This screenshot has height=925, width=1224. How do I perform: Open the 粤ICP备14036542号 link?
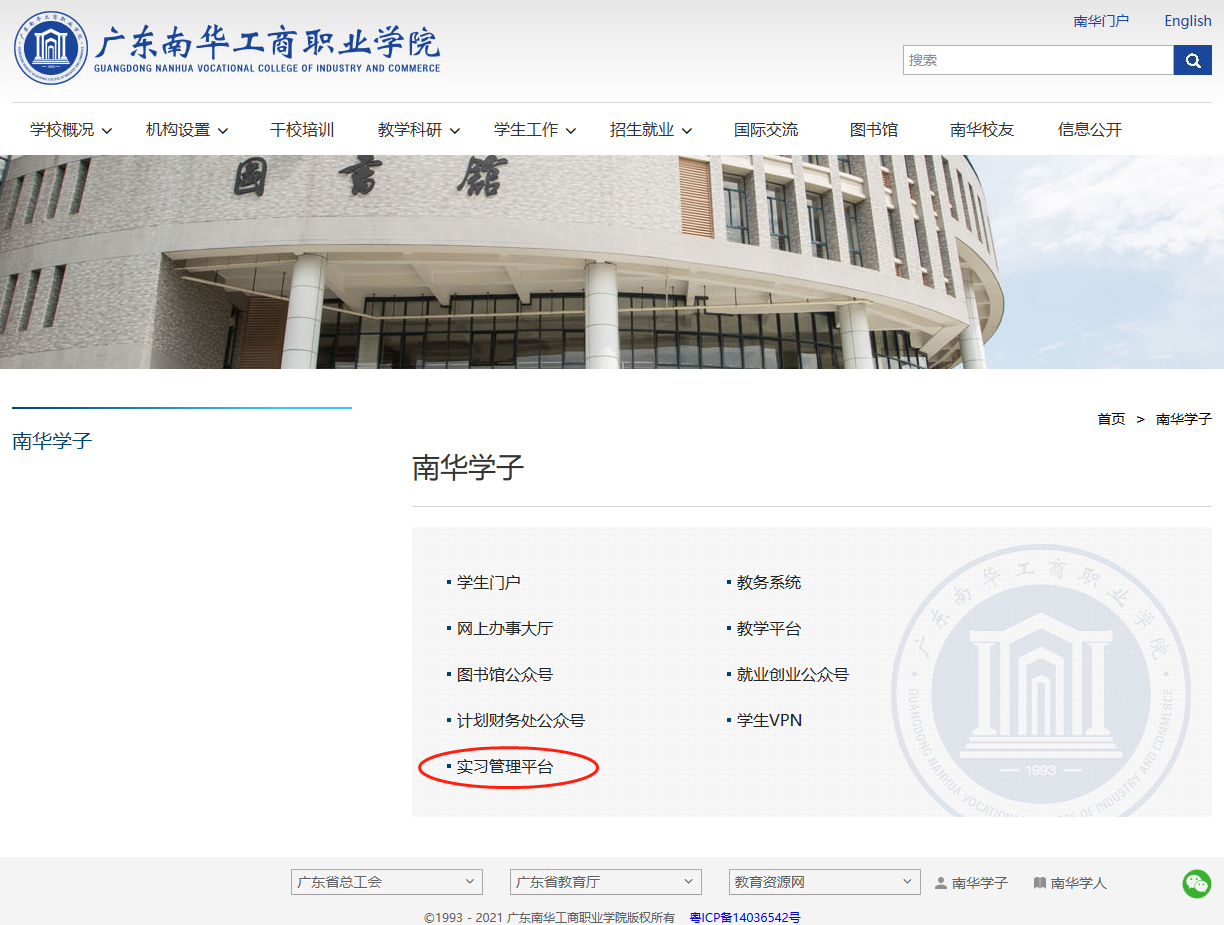(744, 917)
